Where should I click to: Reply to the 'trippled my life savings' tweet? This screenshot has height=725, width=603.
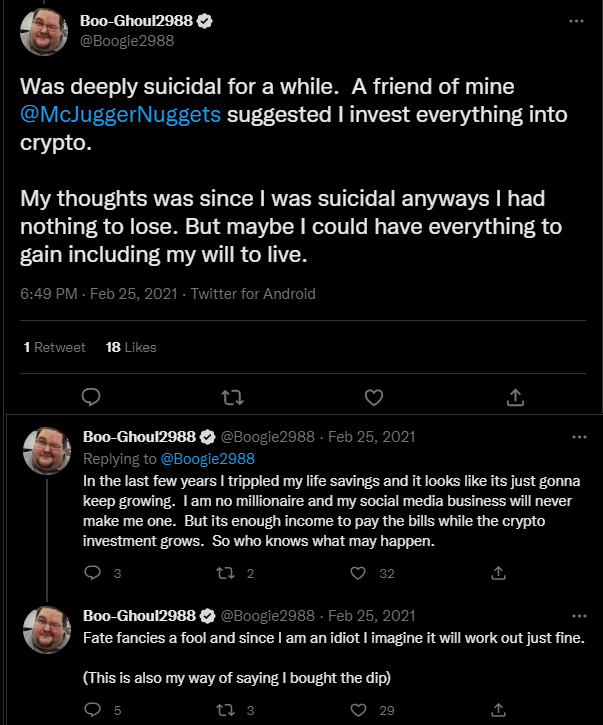tap(92, 573)
